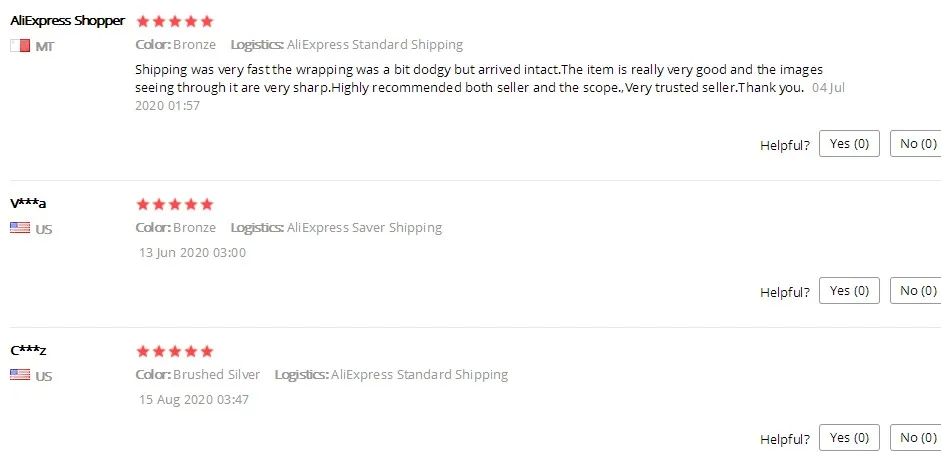This screenshot has height=469, width=941.
Task: Vote No on C***z review helpfulness
Action: 916,438
